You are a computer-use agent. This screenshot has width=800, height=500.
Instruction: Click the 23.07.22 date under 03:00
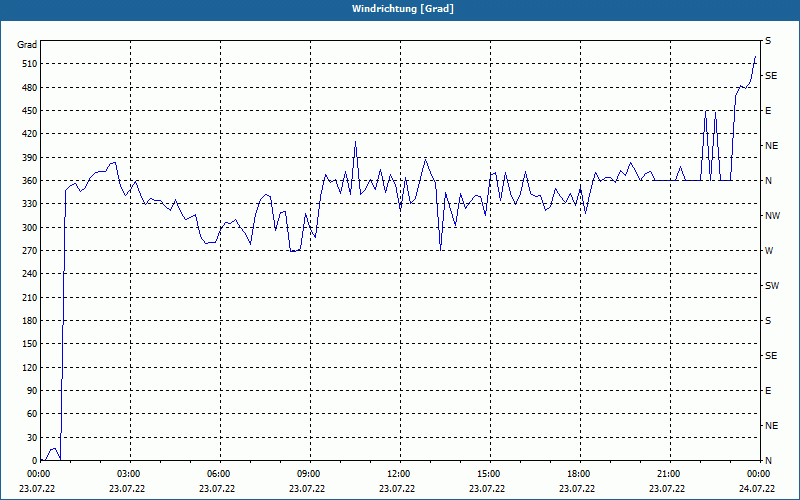pyautogui.click(x=127, y=488)
